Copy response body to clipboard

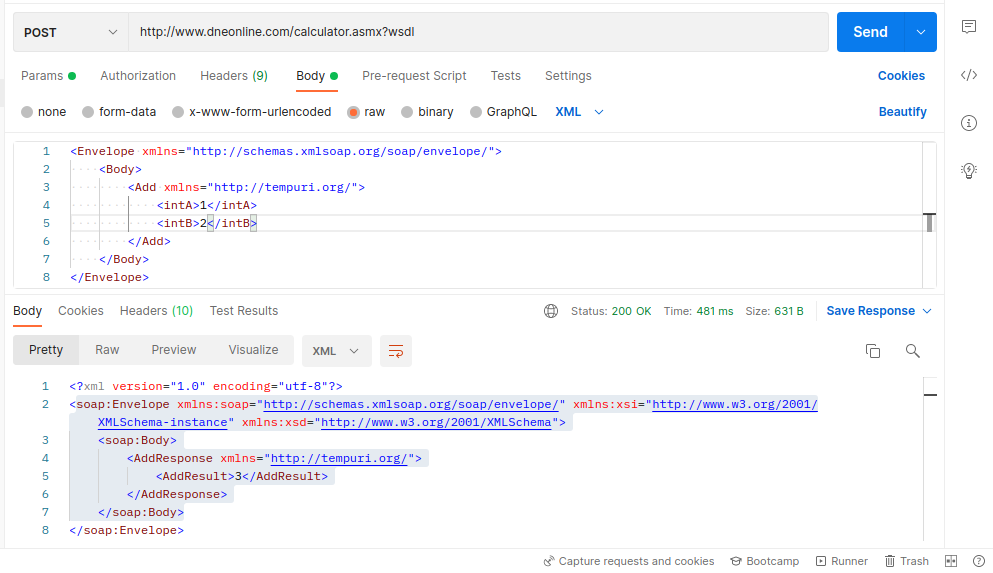873,351
